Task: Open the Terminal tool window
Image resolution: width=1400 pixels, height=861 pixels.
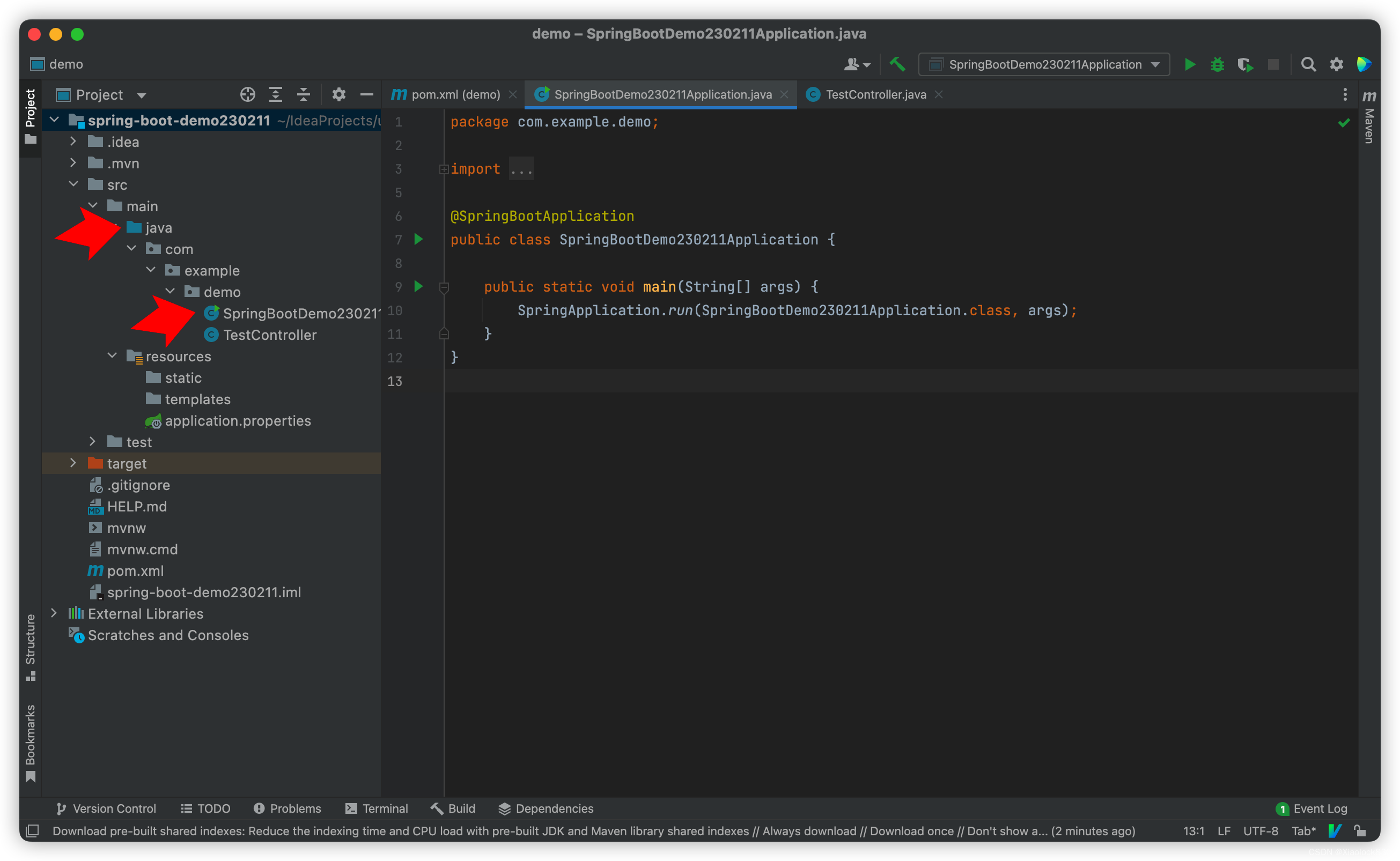Action: [x=377, y=808]
